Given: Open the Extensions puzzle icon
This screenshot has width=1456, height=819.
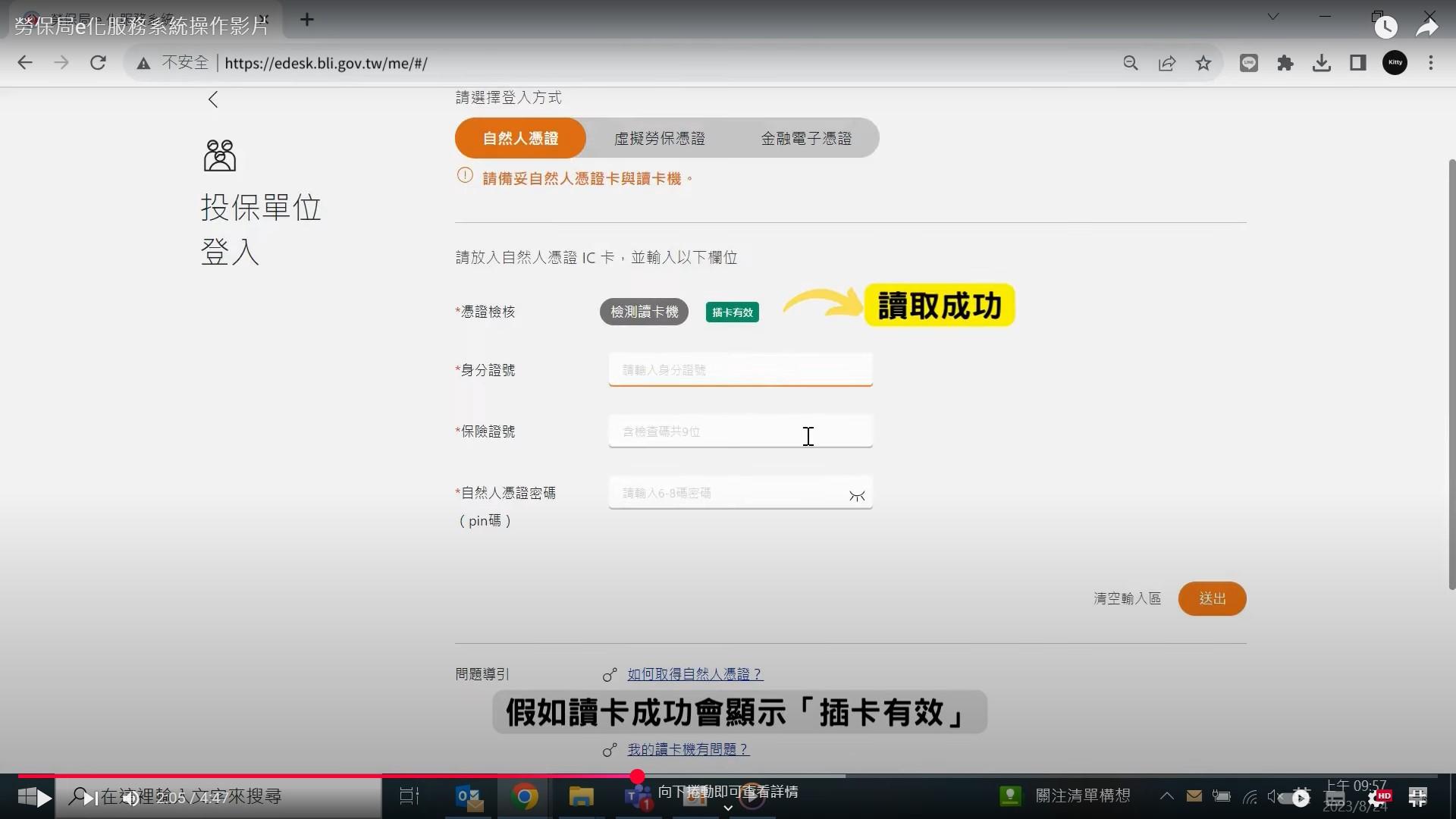Looking at the screenshot, I should [x=1285, y=63].
